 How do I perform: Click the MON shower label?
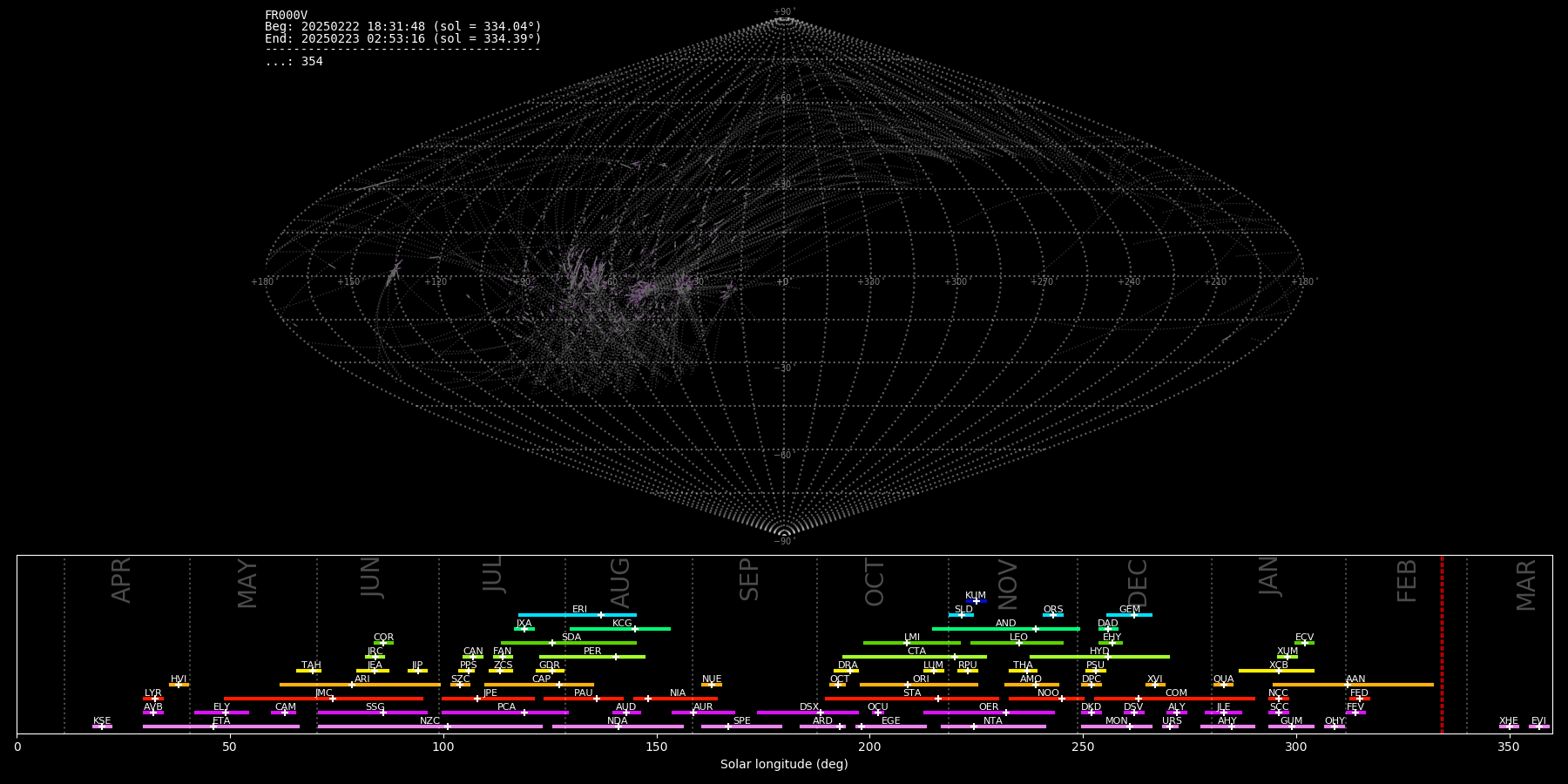click(1117, 721)
